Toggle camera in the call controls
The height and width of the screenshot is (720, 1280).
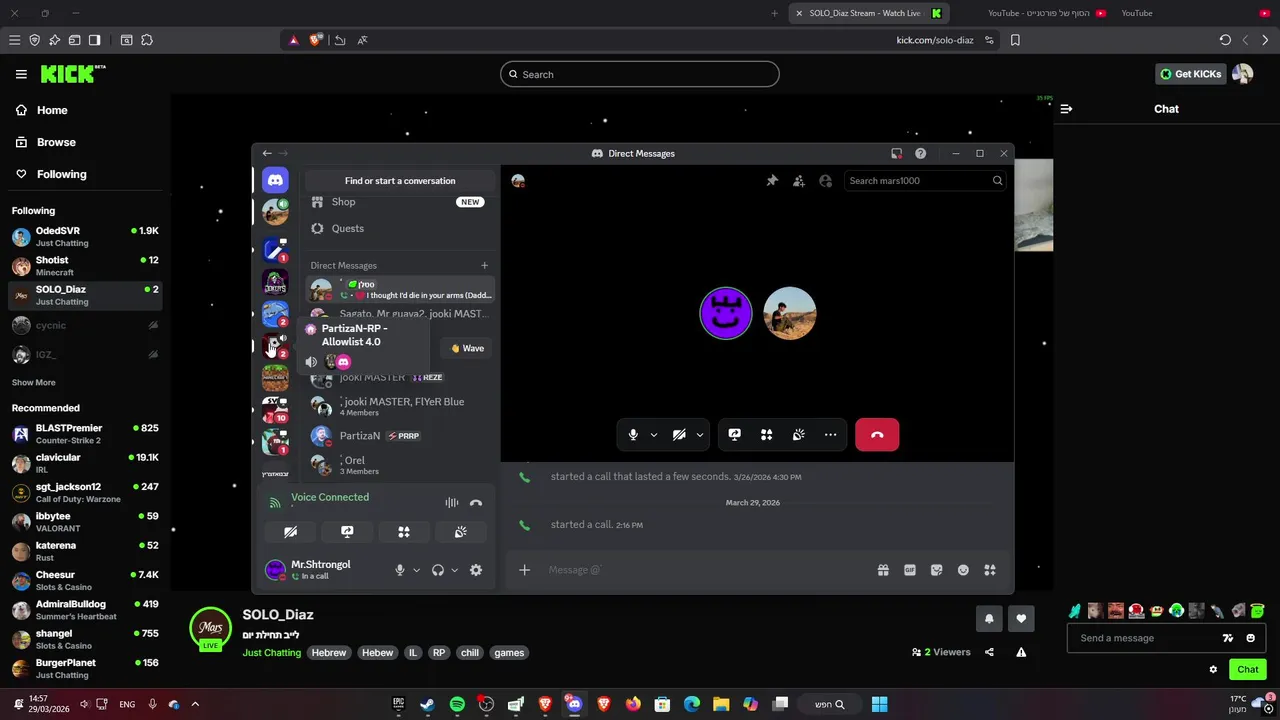pos(679,435)
